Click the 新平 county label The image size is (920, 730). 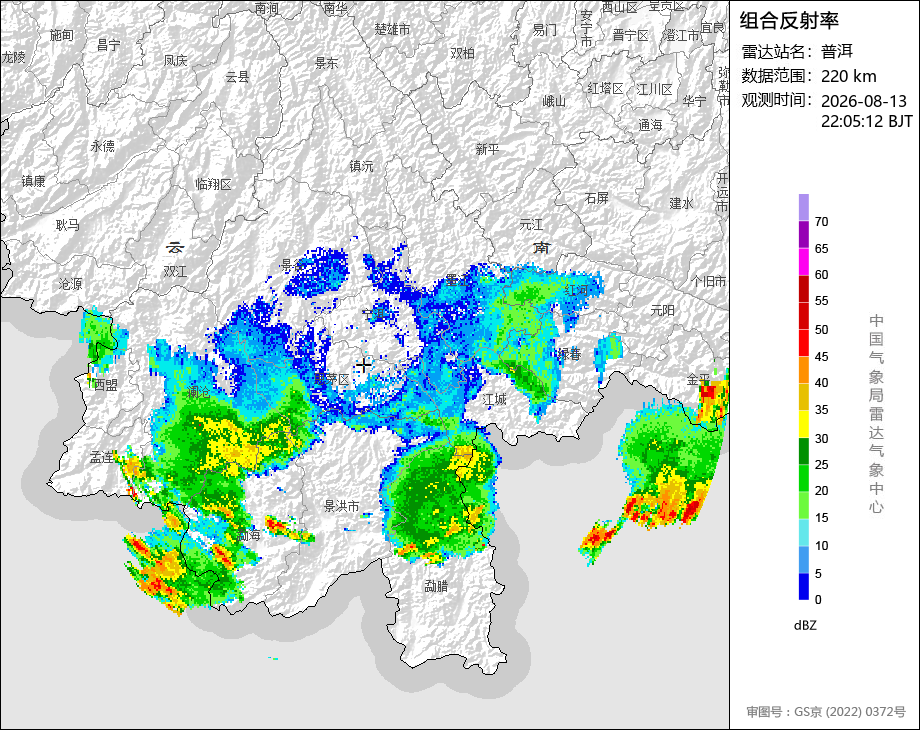488,150
